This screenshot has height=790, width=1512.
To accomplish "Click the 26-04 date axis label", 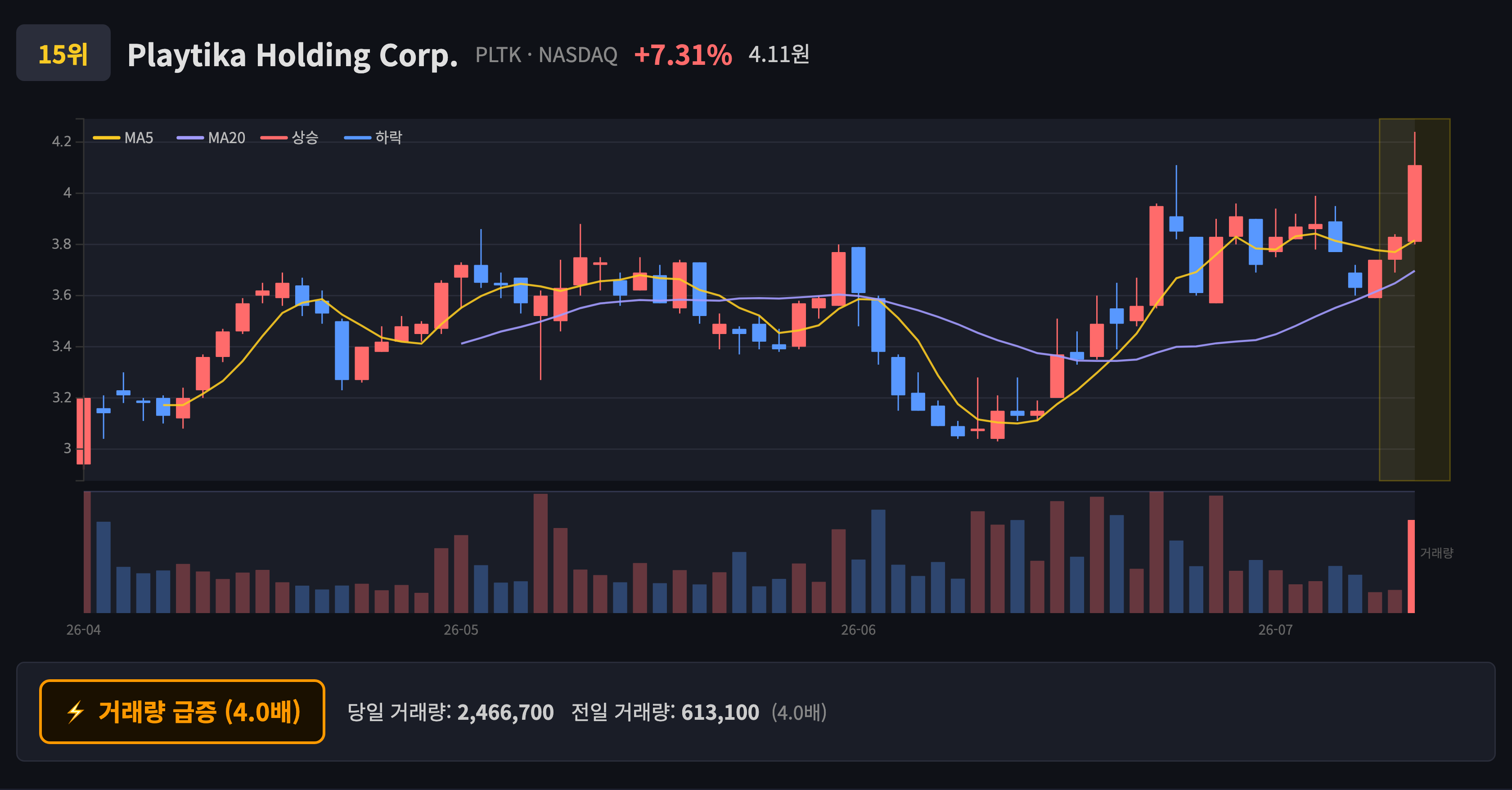I will (x=83, y=630).
